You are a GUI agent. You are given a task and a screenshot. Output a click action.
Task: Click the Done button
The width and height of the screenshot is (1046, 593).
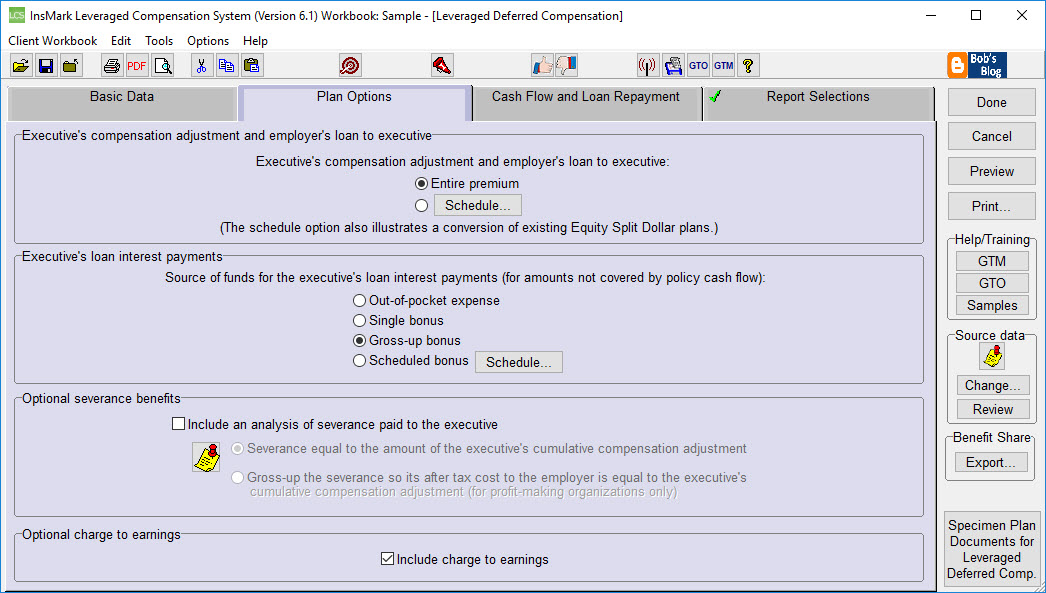point(991,101)
